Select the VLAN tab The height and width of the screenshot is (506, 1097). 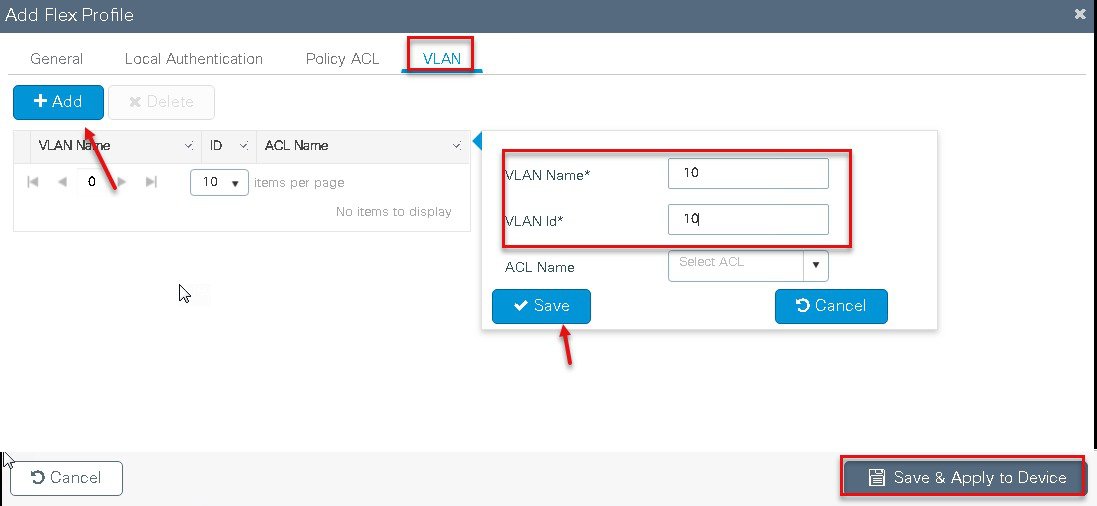(441, 59)
